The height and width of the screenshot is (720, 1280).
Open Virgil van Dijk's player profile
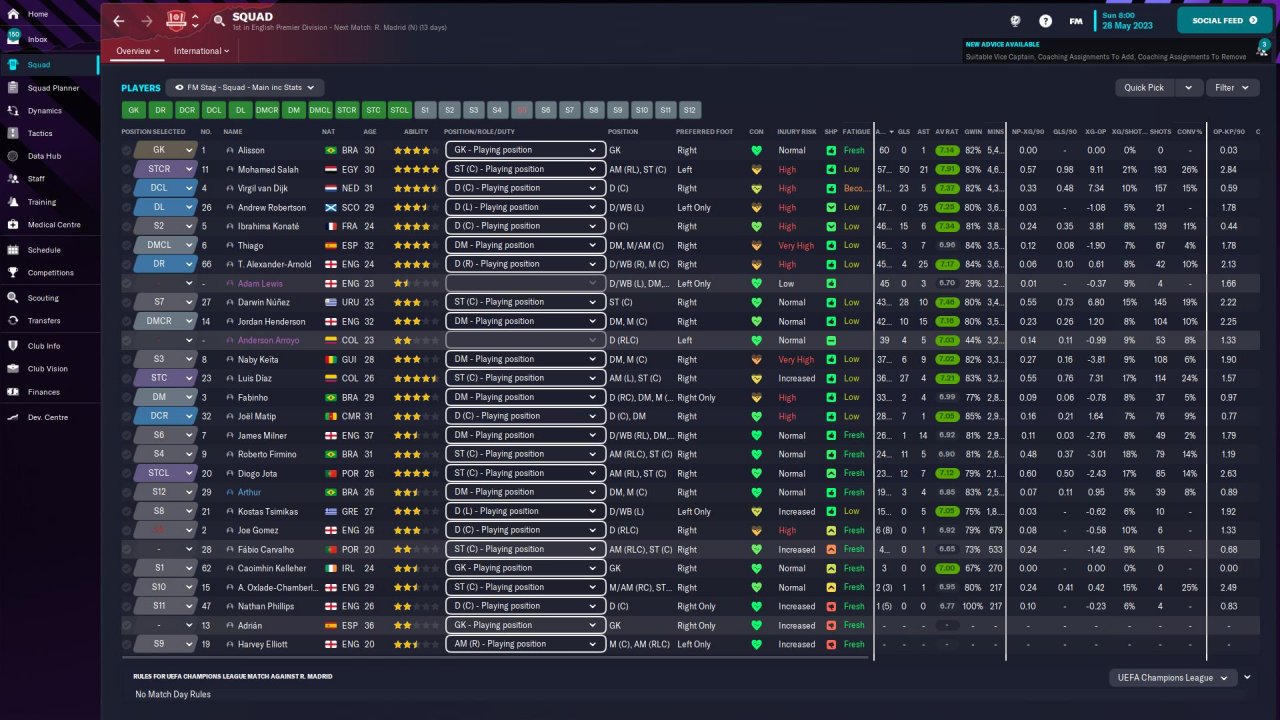pos(263,188)
